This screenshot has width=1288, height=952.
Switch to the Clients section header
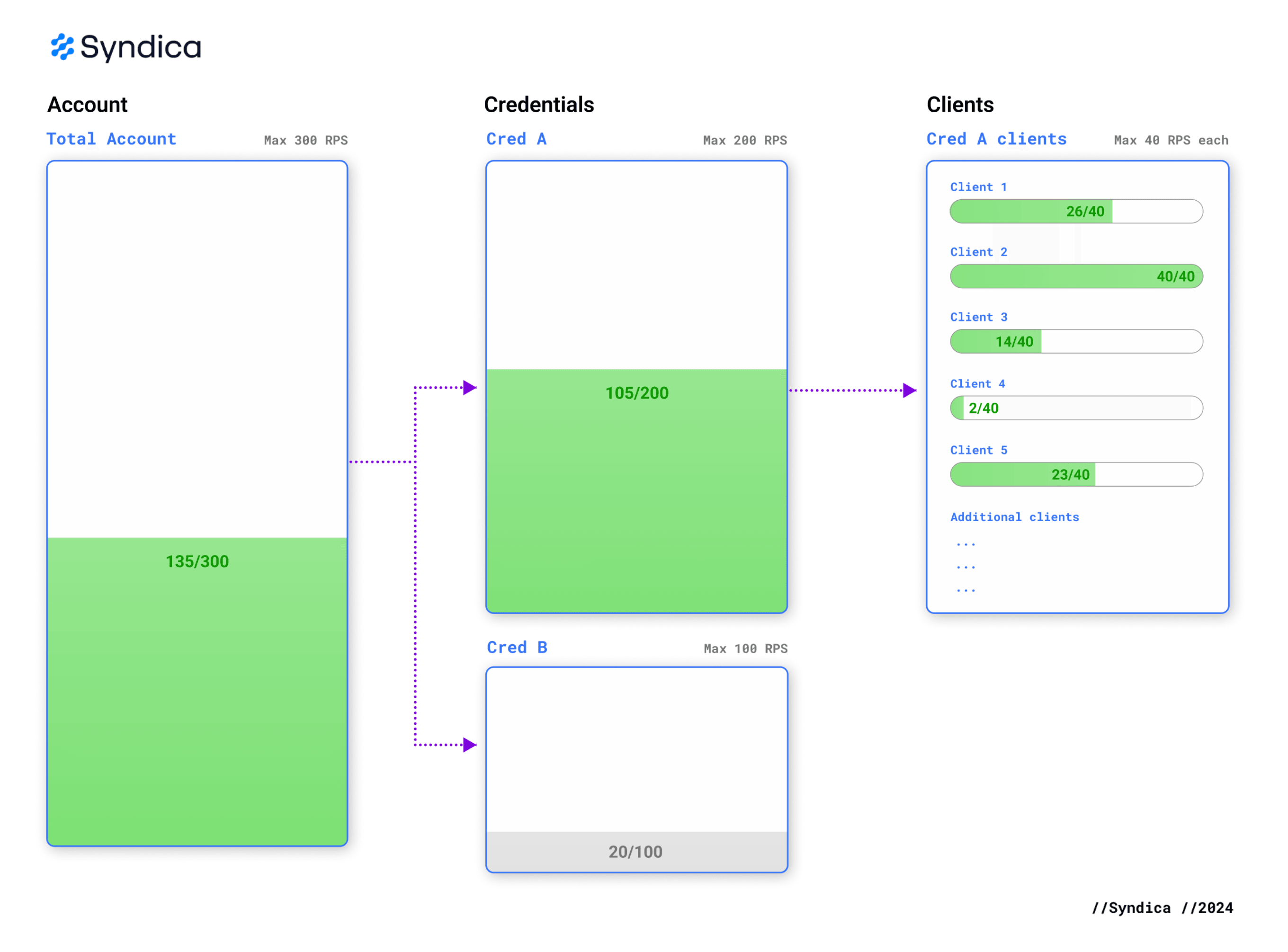coord(960,104)
